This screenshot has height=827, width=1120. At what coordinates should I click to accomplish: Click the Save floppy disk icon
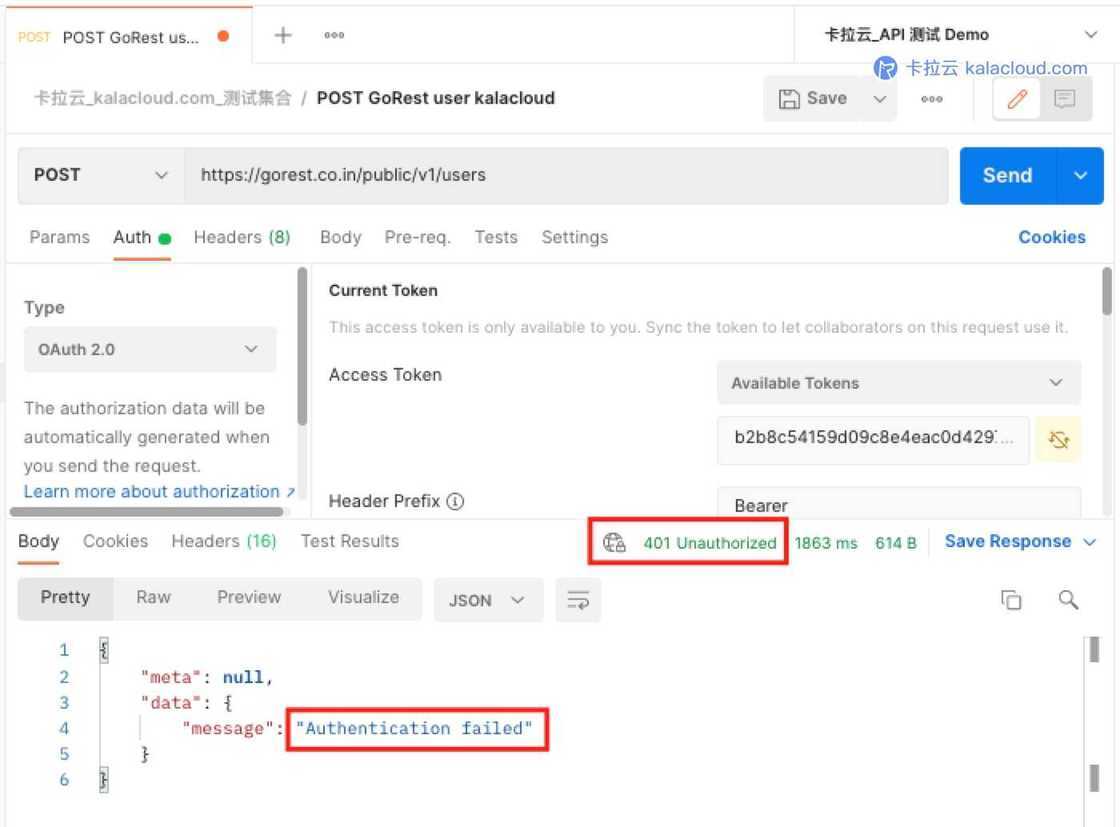(x=789, y=99)
